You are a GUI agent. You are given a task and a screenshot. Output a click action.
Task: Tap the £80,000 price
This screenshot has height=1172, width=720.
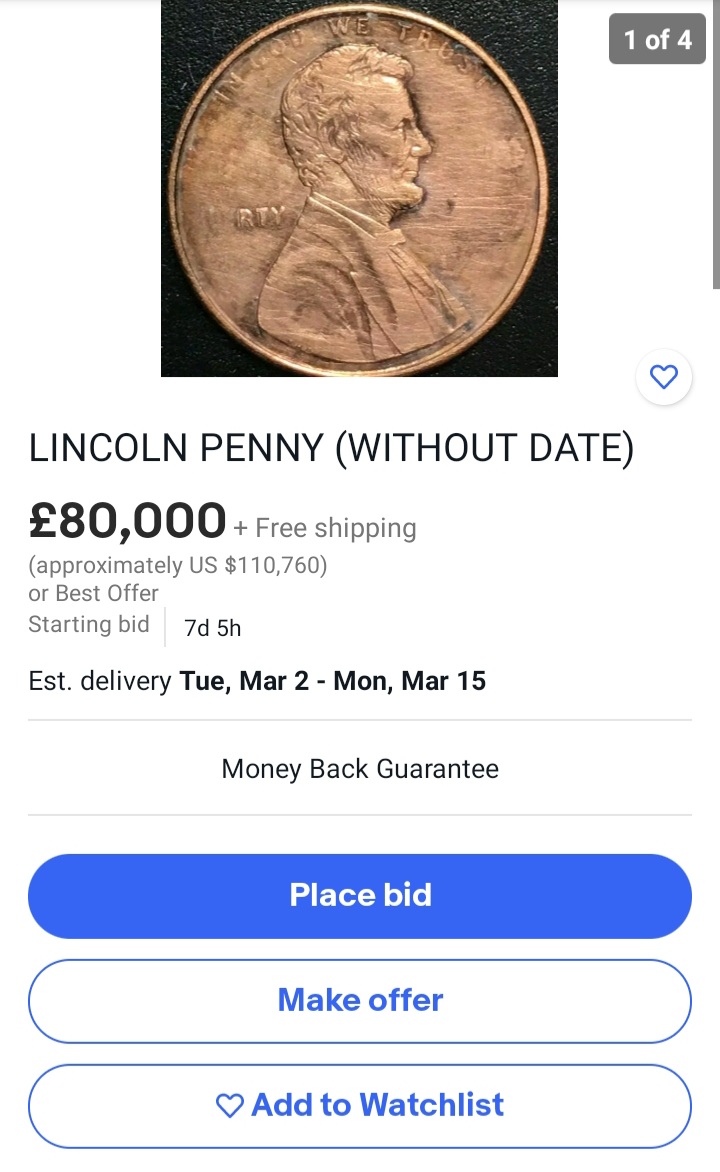(127, 520)
